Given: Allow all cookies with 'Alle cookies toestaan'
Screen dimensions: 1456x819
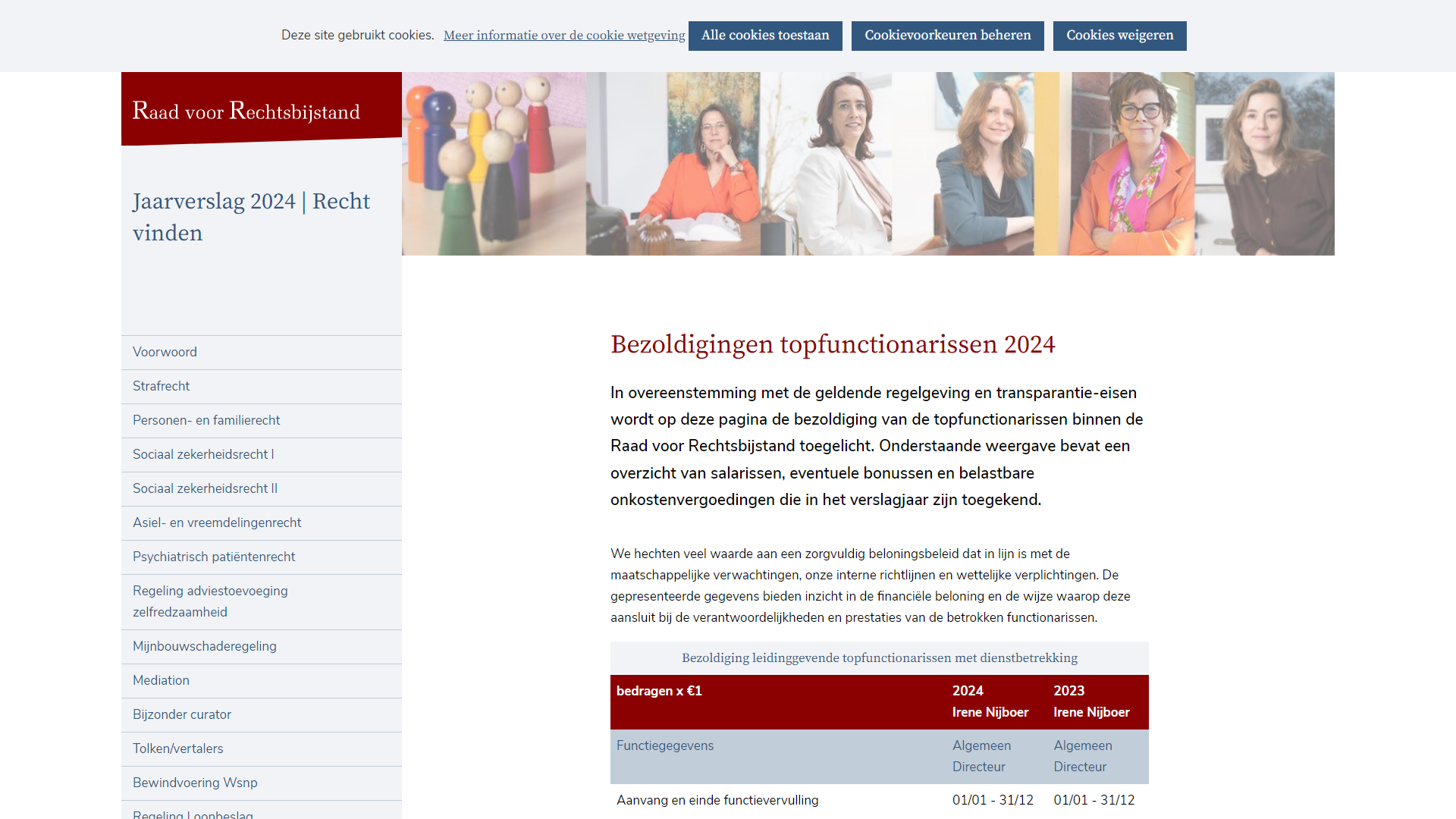Looking at the screenshot, I should coord(765,36).
